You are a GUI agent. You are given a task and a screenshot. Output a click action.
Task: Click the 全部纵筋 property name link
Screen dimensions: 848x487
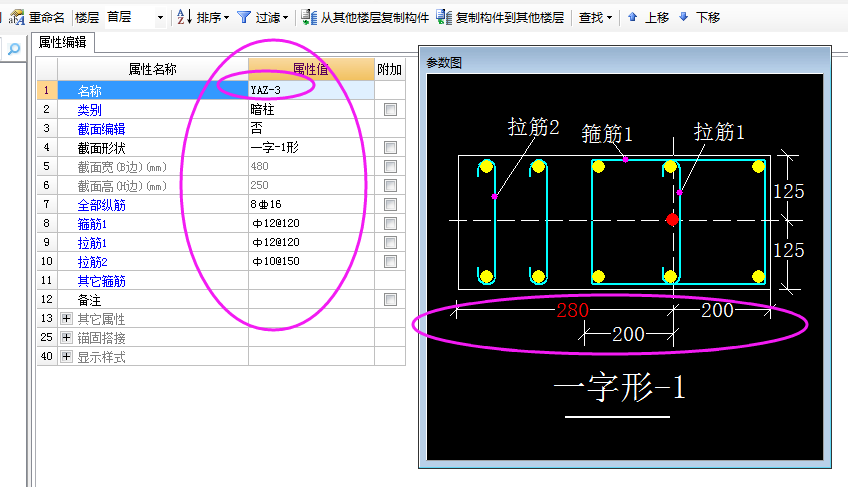click(101, 205)
